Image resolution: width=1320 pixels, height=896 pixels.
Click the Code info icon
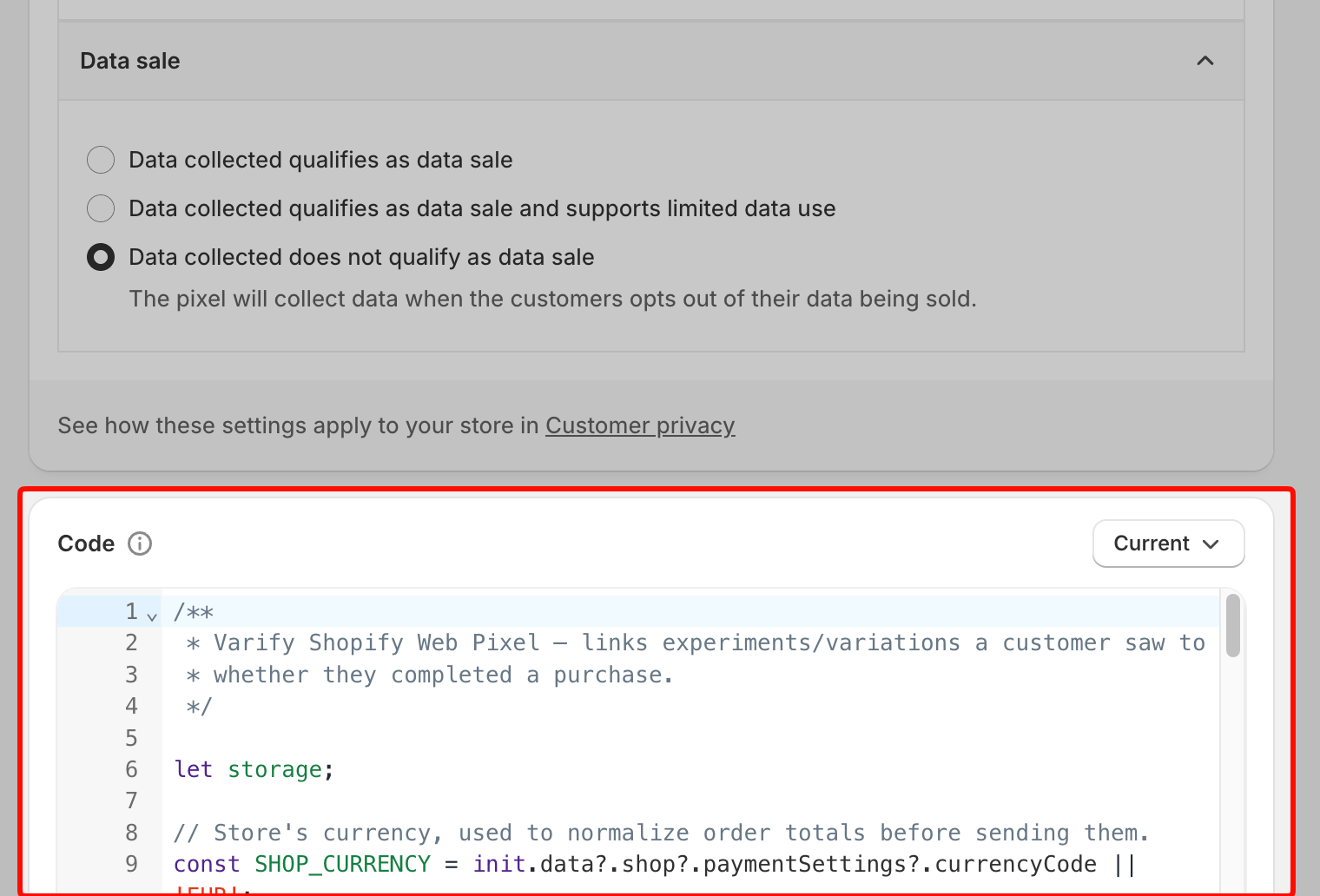[x=140, y=544]
